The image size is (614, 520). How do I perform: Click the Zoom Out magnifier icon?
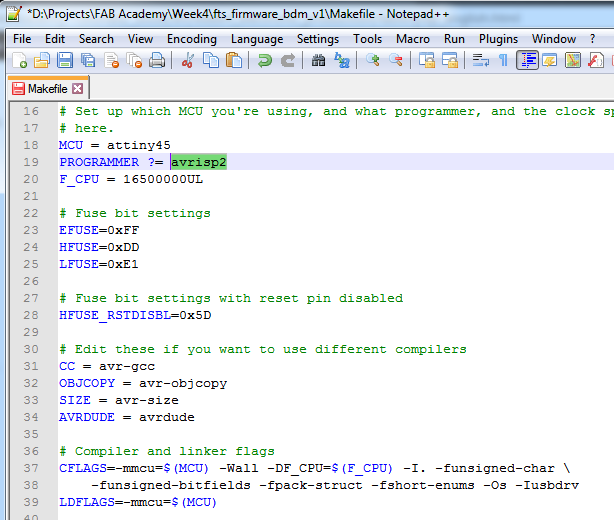(x=395, y=60)
